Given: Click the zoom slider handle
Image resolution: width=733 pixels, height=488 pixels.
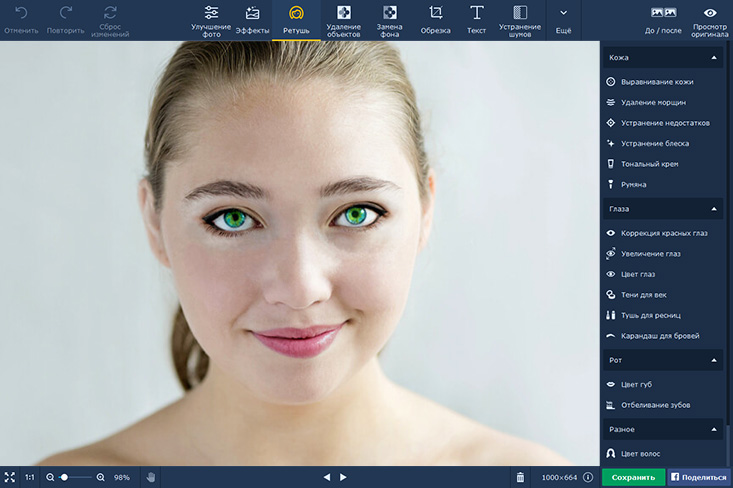Looking at the screenshot, I should coord(65,477).
